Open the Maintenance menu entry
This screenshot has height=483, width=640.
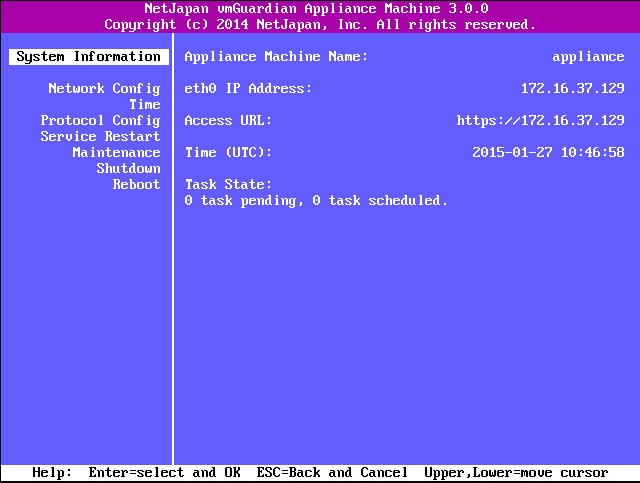[x=116, y=152]
